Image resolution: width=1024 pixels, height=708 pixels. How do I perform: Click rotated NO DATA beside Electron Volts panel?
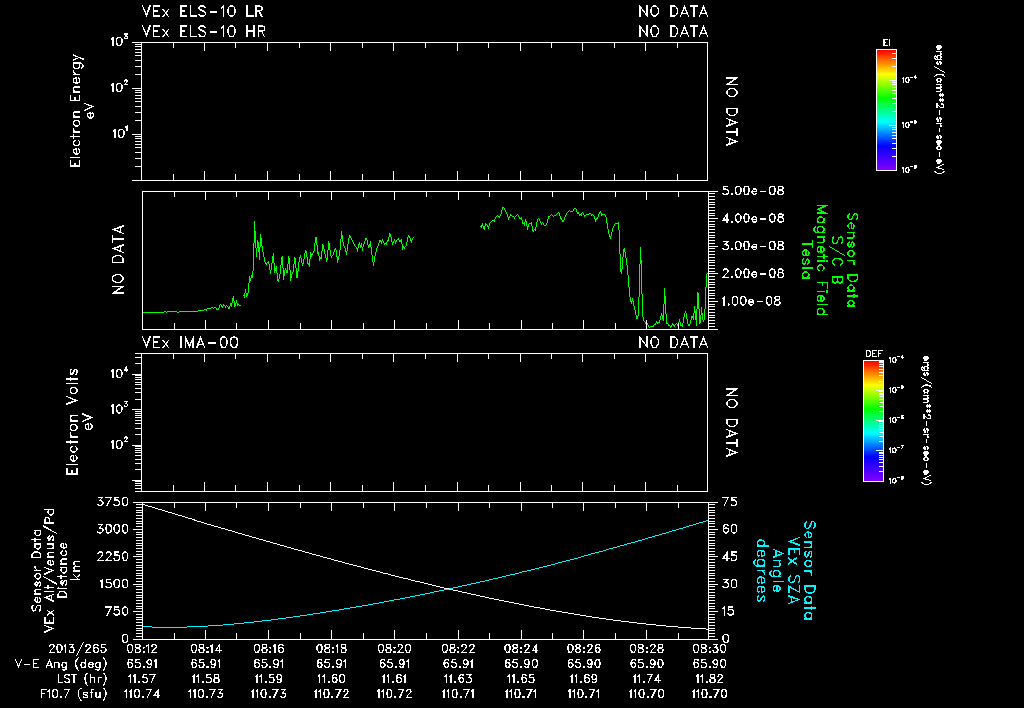pyautogui.click(x=731, y=423)
